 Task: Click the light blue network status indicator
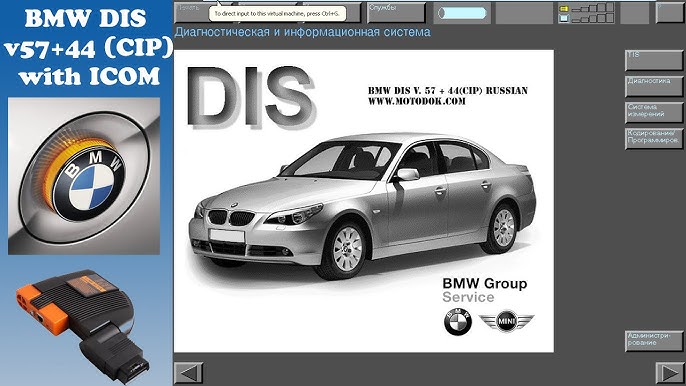[x=564, y=18]
